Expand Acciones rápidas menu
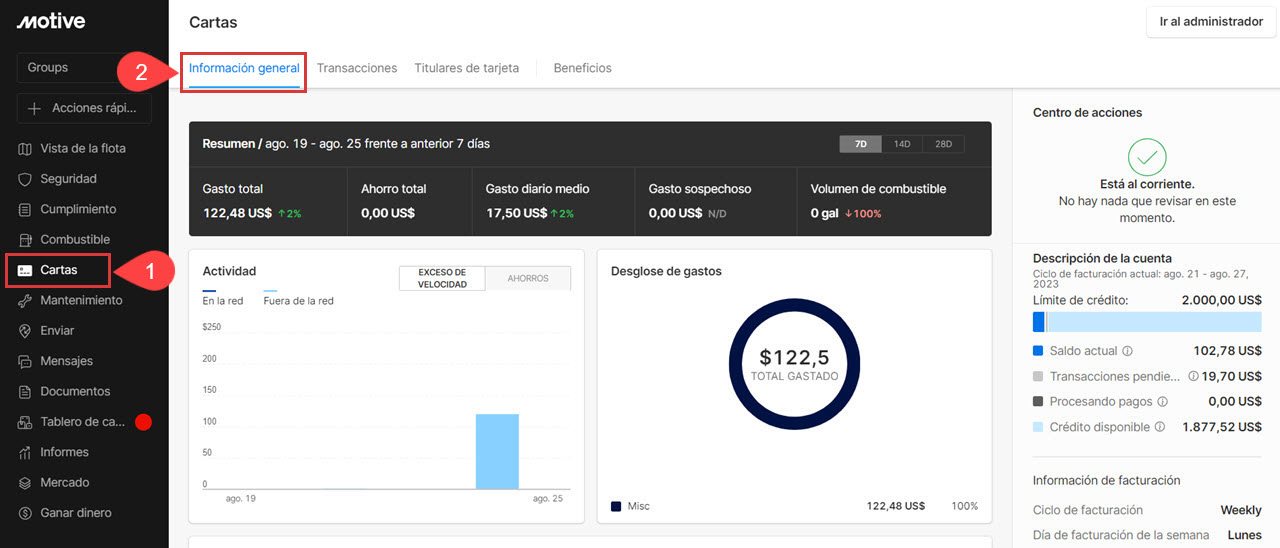This screenshot has width=1280, height=548. (x=83, y=108)
